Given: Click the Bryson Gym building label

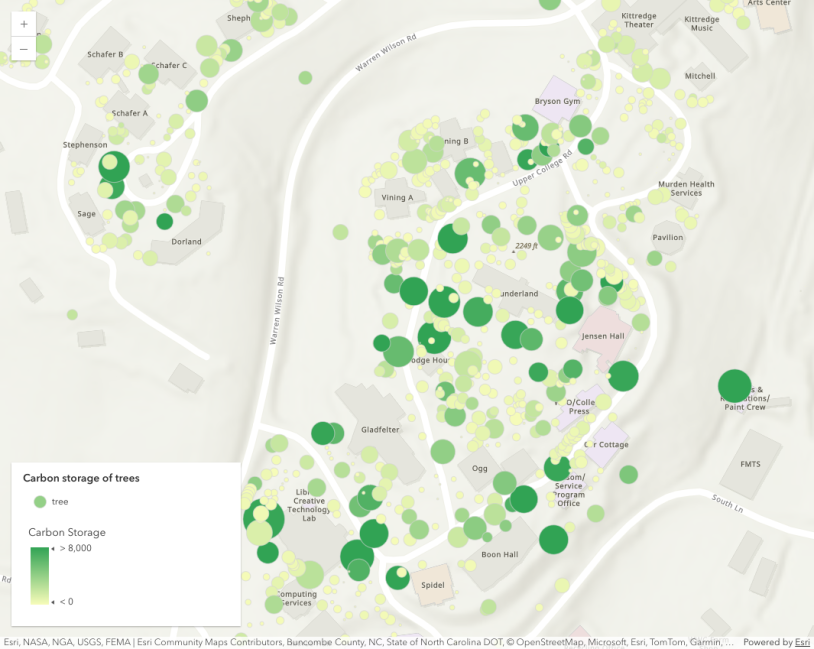Looking at the screenshot, I should pyautogui.click(x=557, y=101).
